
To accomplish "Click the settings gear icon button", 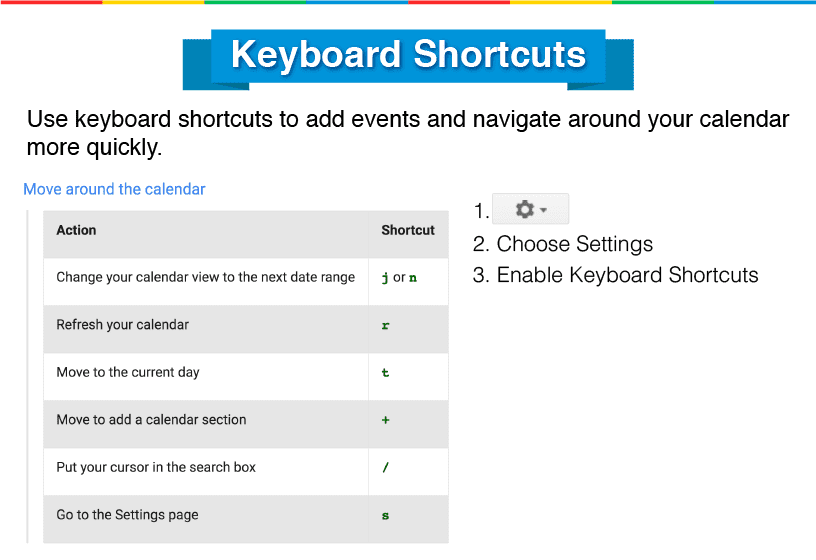I will [x=524, y=209].
